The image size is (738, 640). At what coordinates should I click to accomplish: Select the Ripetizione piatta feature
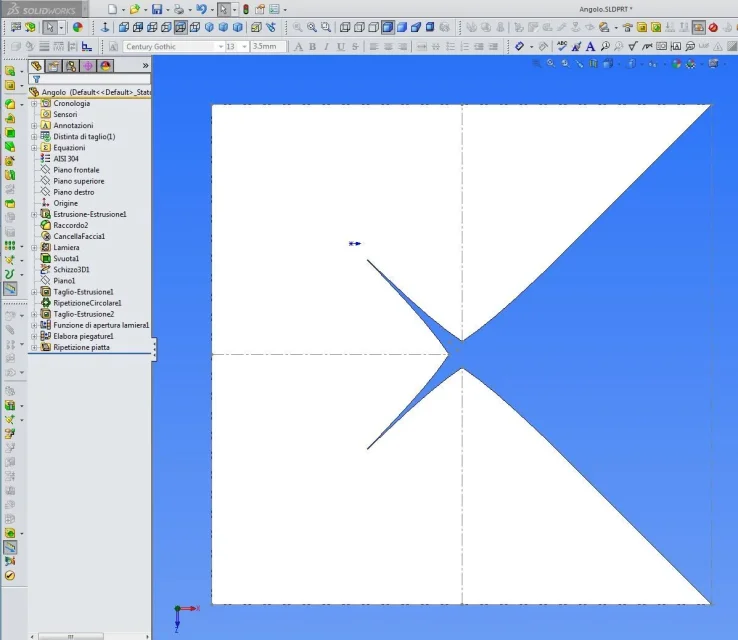pyautogui.click(x=81, y=347)
